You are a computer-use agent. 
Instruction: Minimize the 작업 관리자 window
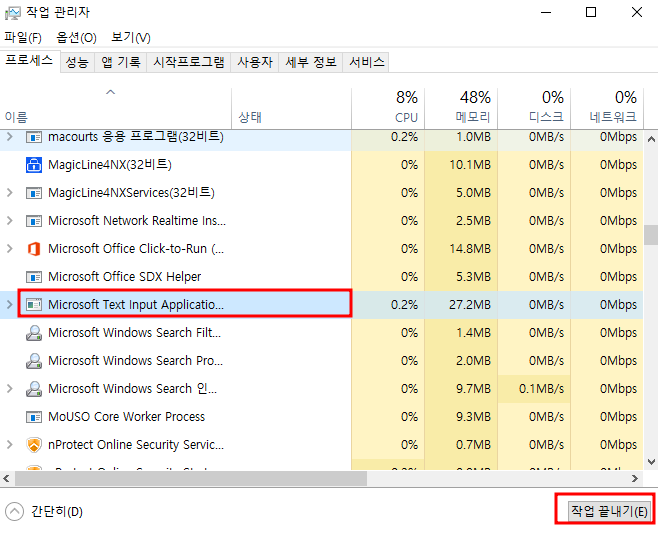pos(546,13)
